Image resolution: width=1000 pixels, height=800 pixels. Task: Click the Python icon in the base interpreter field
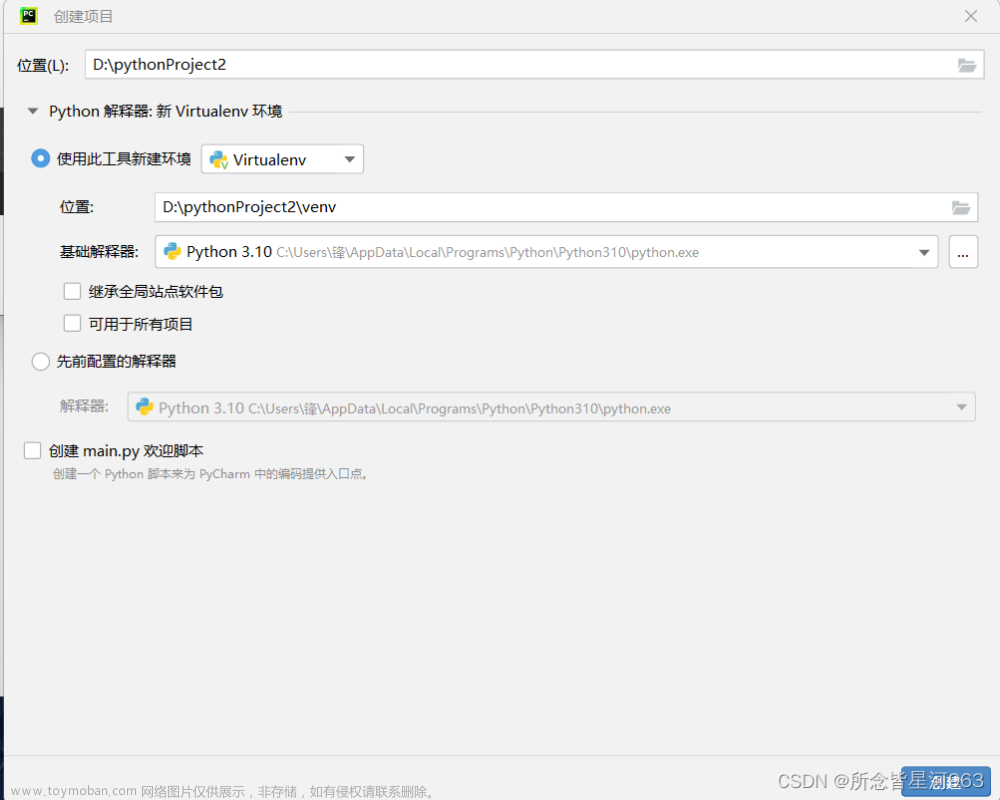[x=172, y=251]
